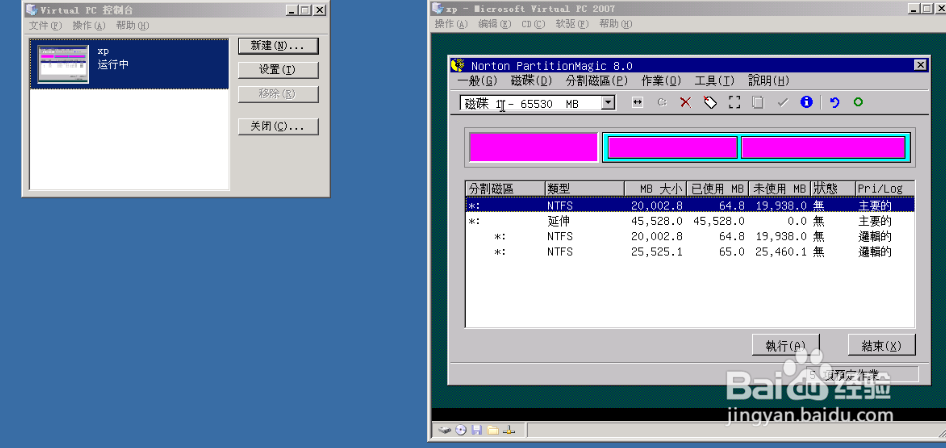Open the 磁碟(D) menu in PartitionMagic
Screen dimensions: 946x448
click(532, 81)
